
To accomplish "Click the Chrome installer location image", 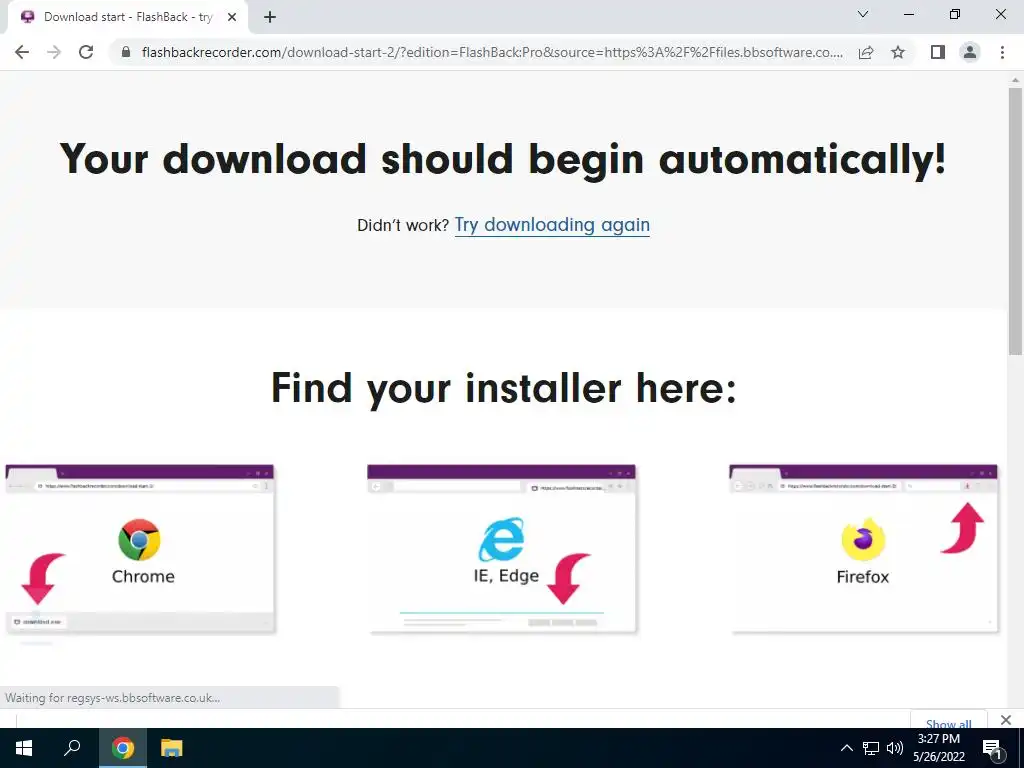I will (140, 549).
